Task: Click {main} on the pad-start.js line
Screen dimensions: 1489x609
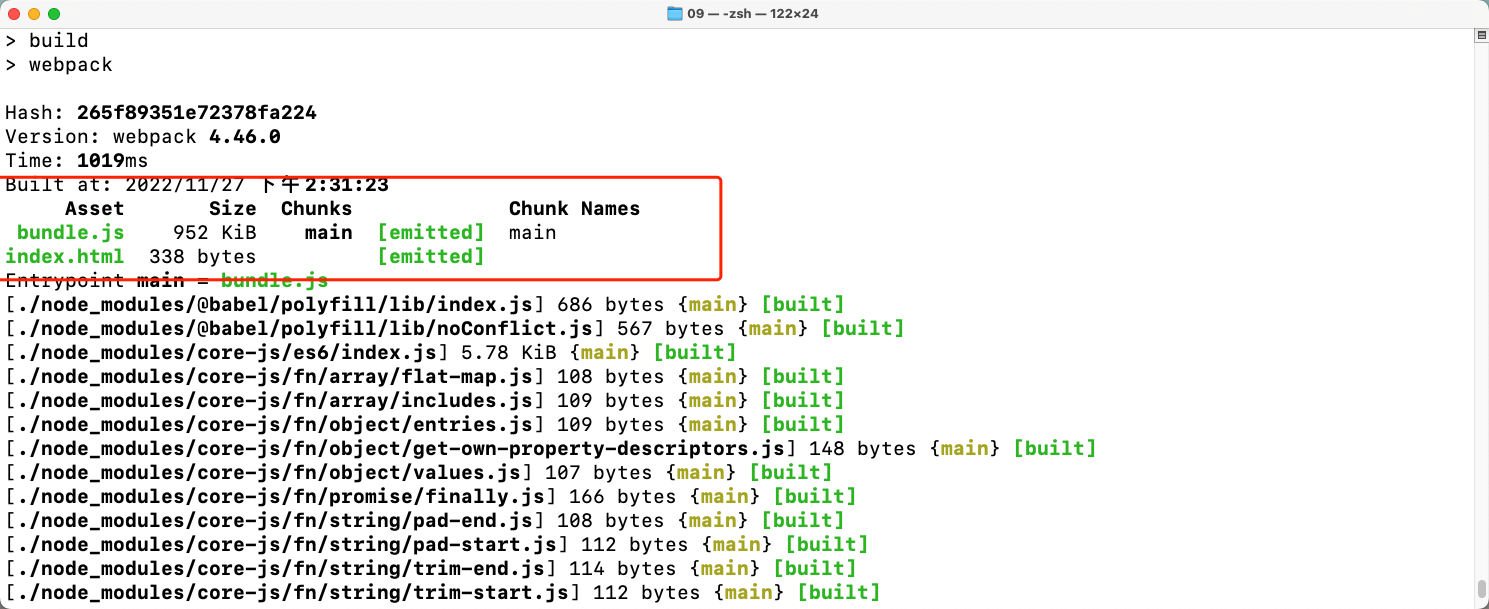Action: click(737, 545)
